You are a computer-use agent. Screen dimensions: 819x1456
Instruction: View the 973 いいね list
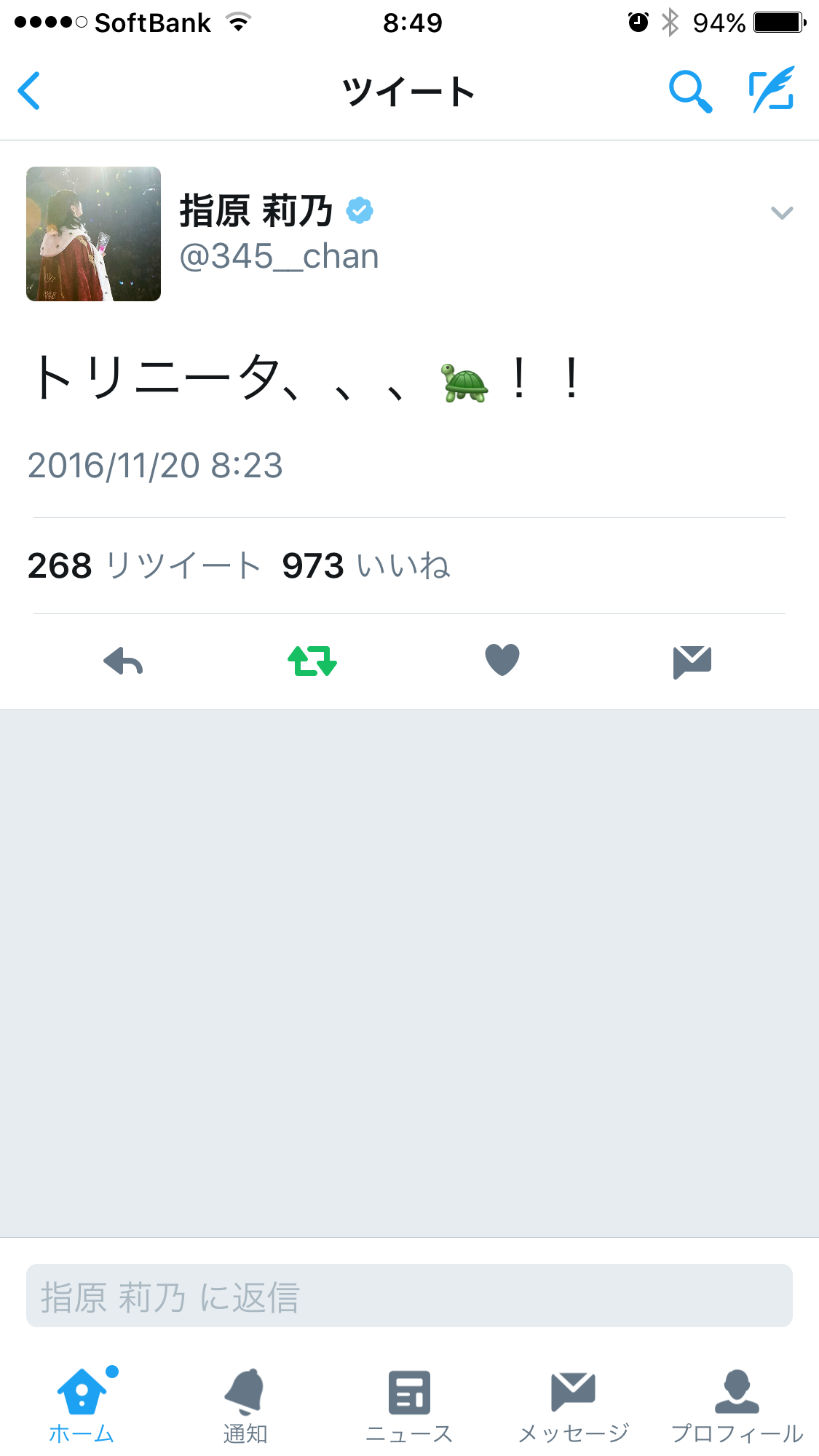click(366, 565)
